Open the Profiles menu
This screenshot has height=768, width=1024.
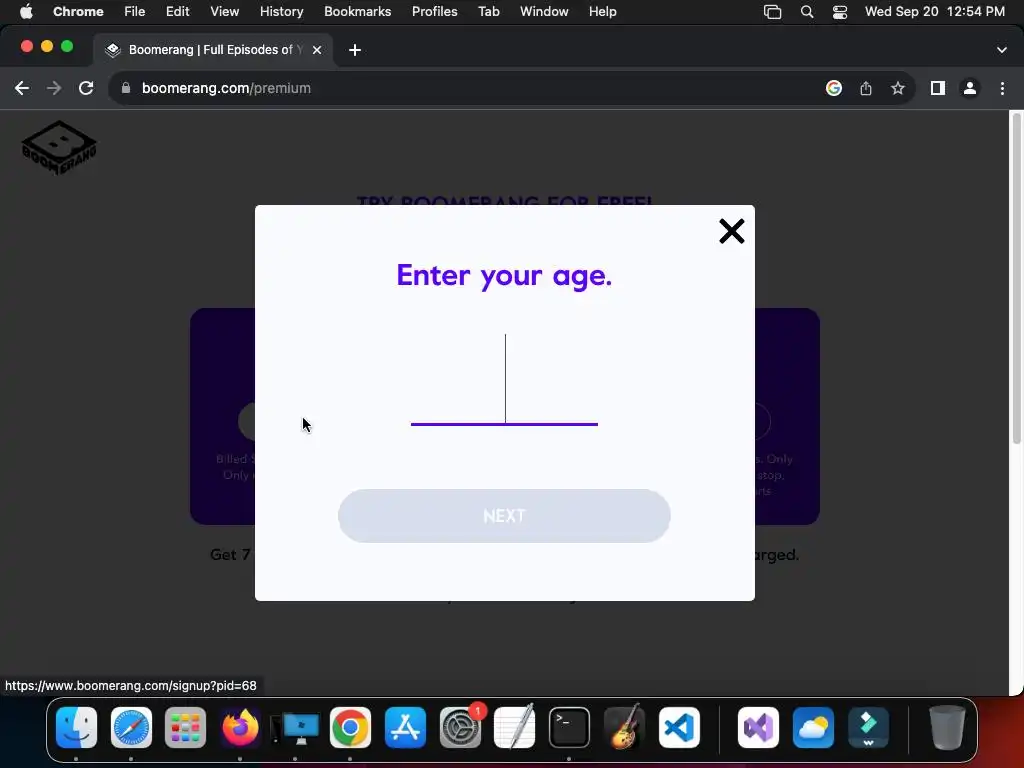[434, 12]
